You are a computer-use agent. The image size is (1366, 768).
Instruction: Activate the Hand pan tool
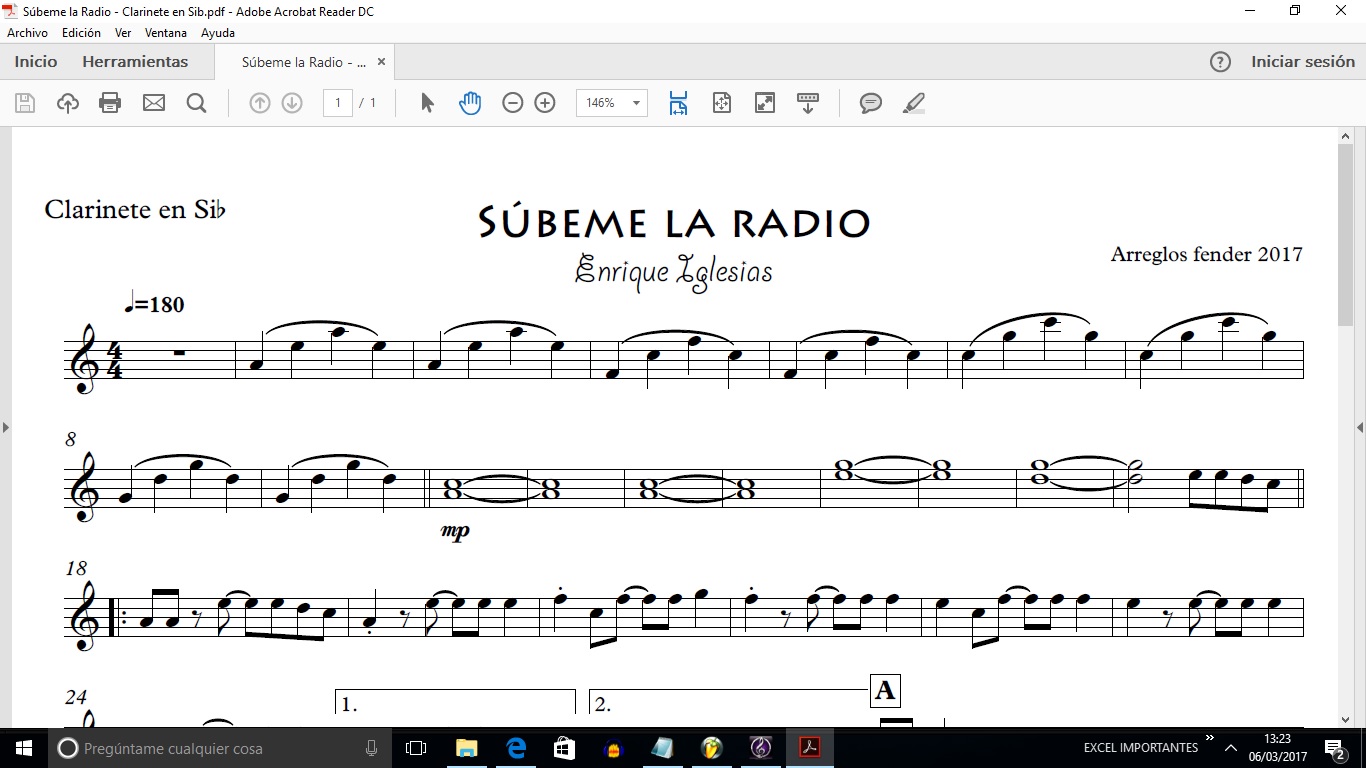coord(470,103)
